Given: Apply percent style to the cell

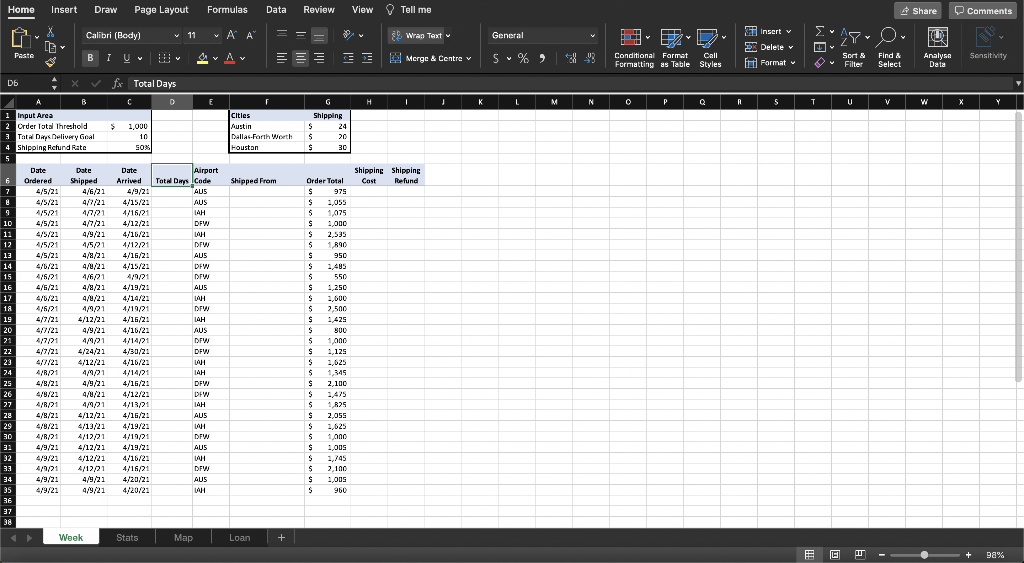Looking at the screenshot, I should [x=524, y=59].
